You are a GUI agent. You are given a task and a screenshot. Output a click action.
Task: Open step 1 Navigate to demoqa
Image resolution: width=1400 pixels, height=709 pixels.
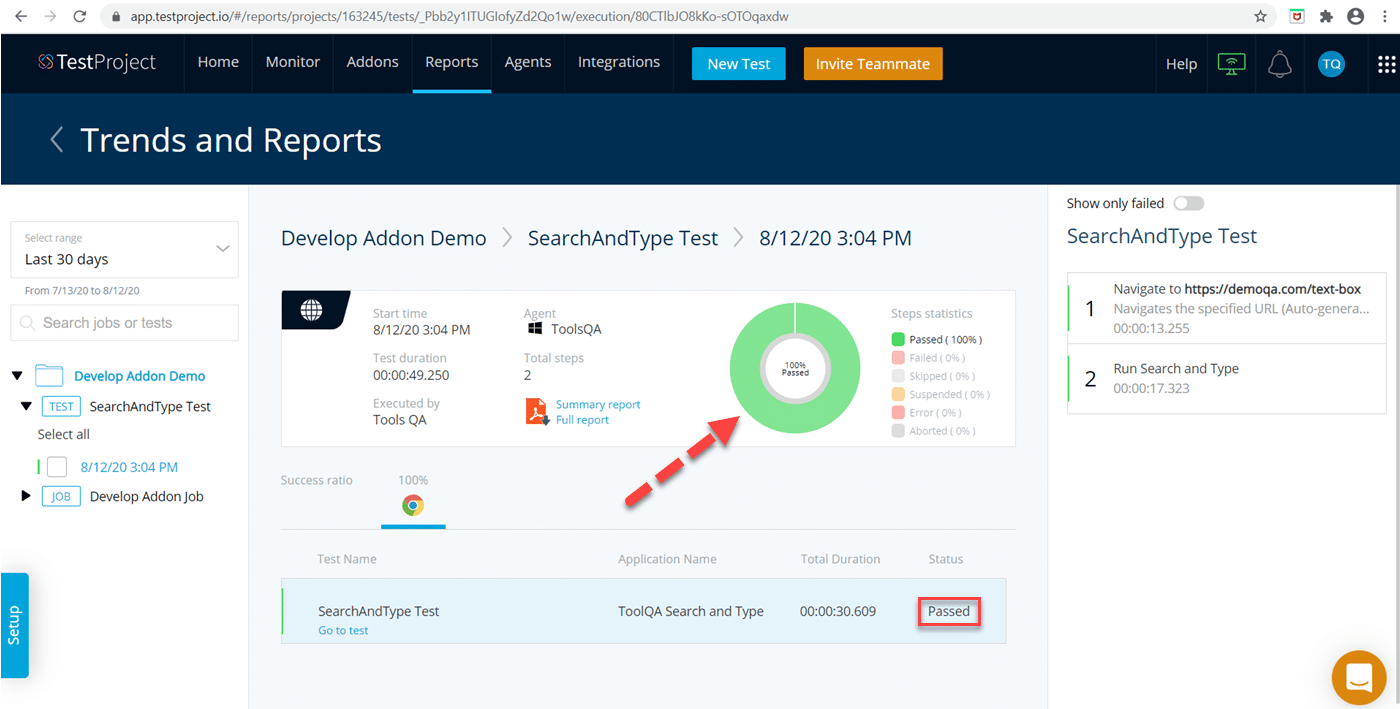[x=1226, y=308]
